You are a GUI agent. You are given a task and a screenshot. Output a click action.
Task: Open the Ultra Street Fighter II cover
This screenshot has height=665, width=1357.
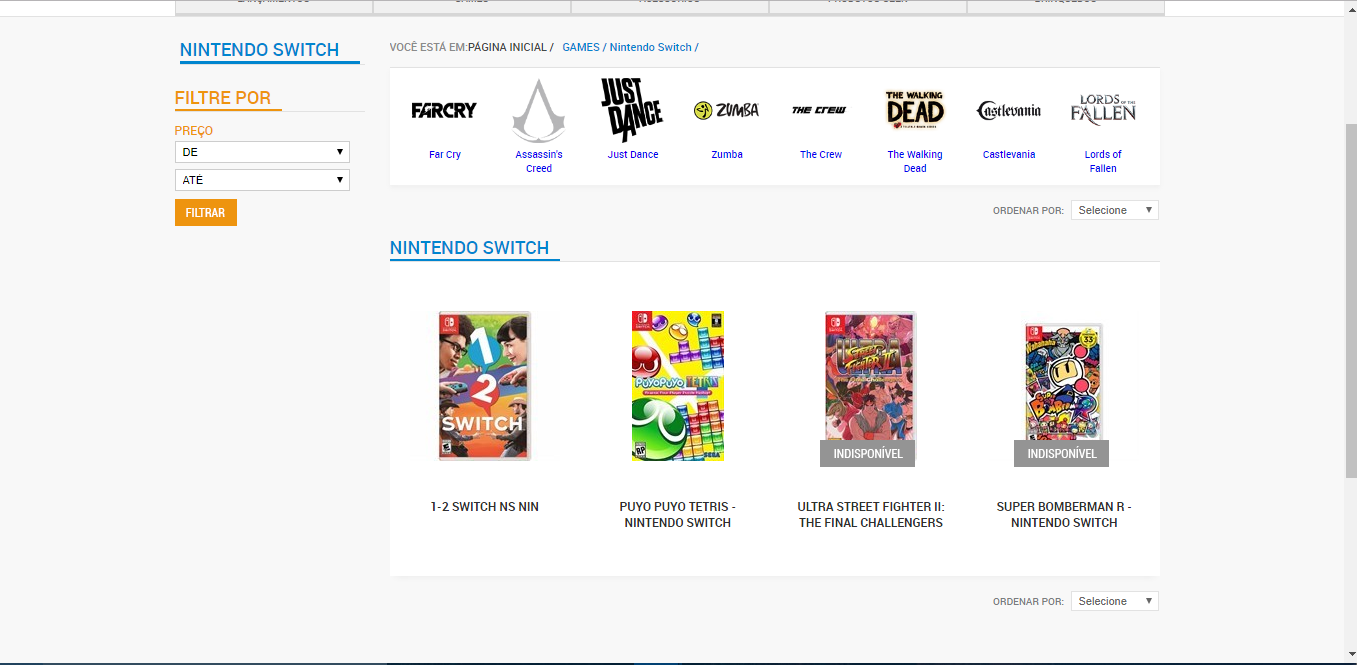870,388
